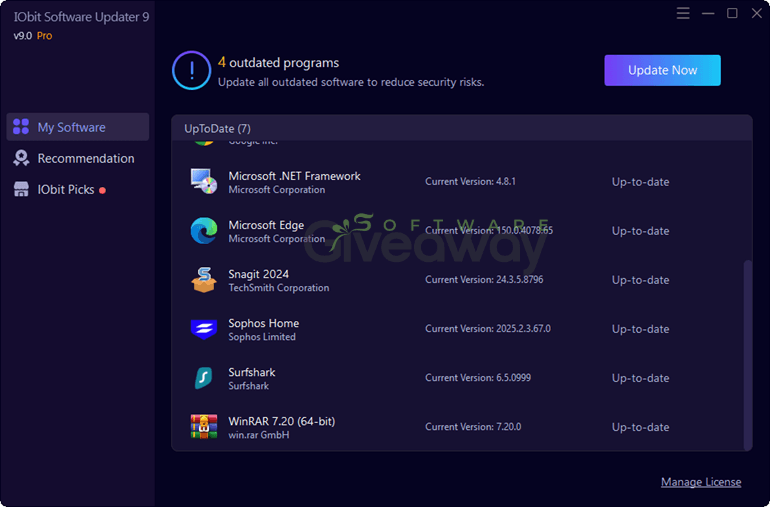Click the WinRAR books icon
The height and width of the screenshot is (507, 770).
click(x=204, y=426)
